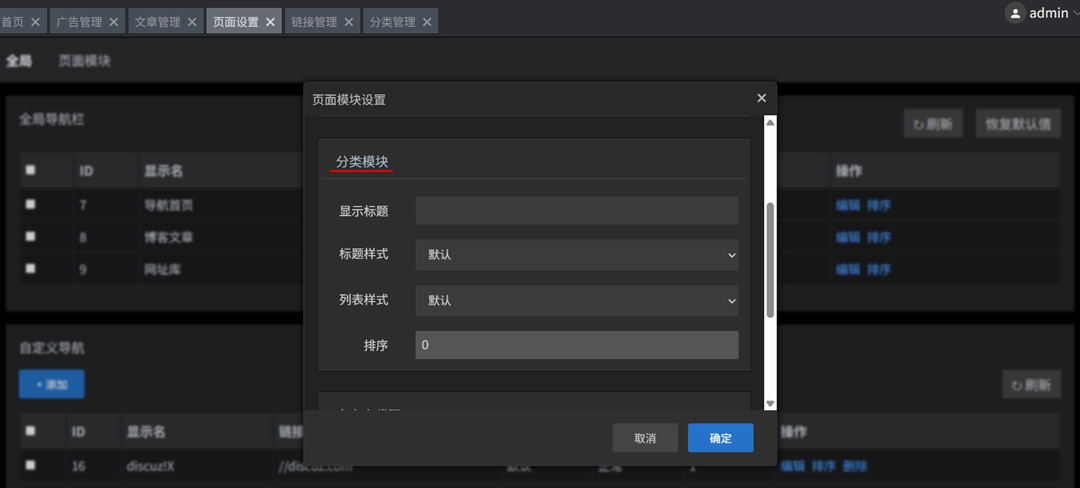
Task: Toggle the select-all checkbox in 全局导航栏 header
Action: click(30, 170)
